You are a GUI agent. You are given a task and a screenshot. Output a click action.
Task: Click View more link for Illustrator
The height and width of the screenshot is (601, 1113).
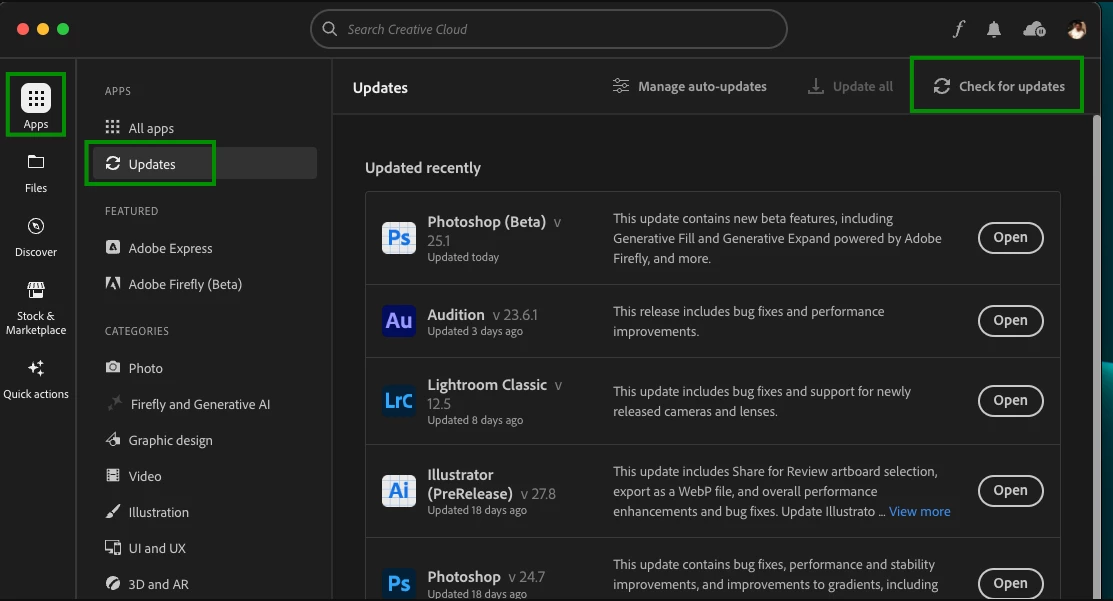point(919,512)
